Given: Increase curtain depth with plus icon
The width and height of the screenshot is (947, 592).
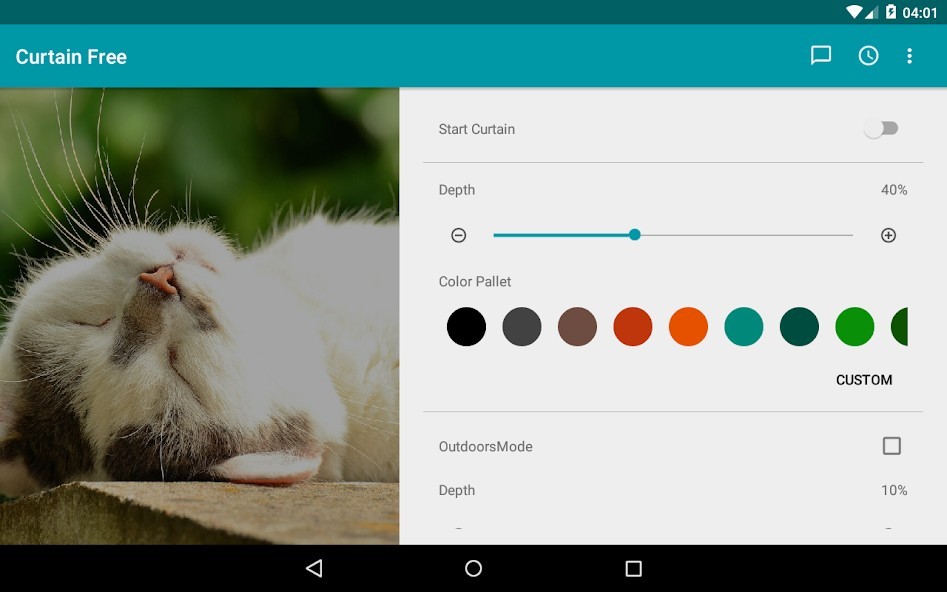Looking at the screenshot, I should click(x=888, y=235).
